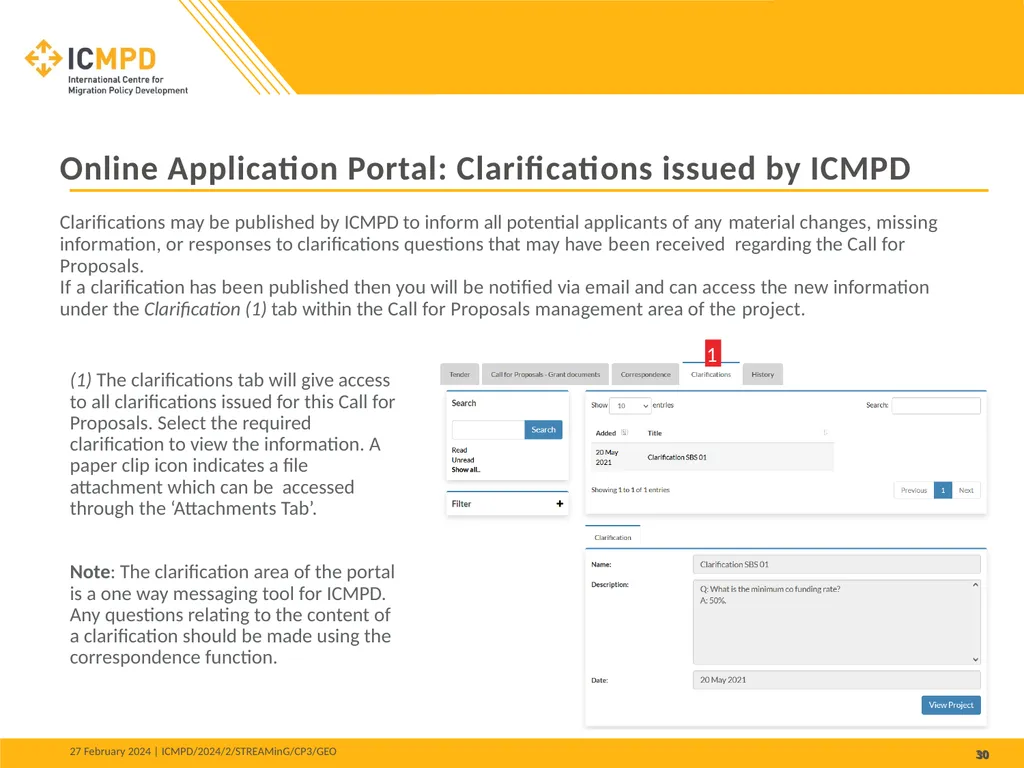Filter by Unread clarifications
The width and height of the screenshot is (1024, 768).
coord(462,460)
